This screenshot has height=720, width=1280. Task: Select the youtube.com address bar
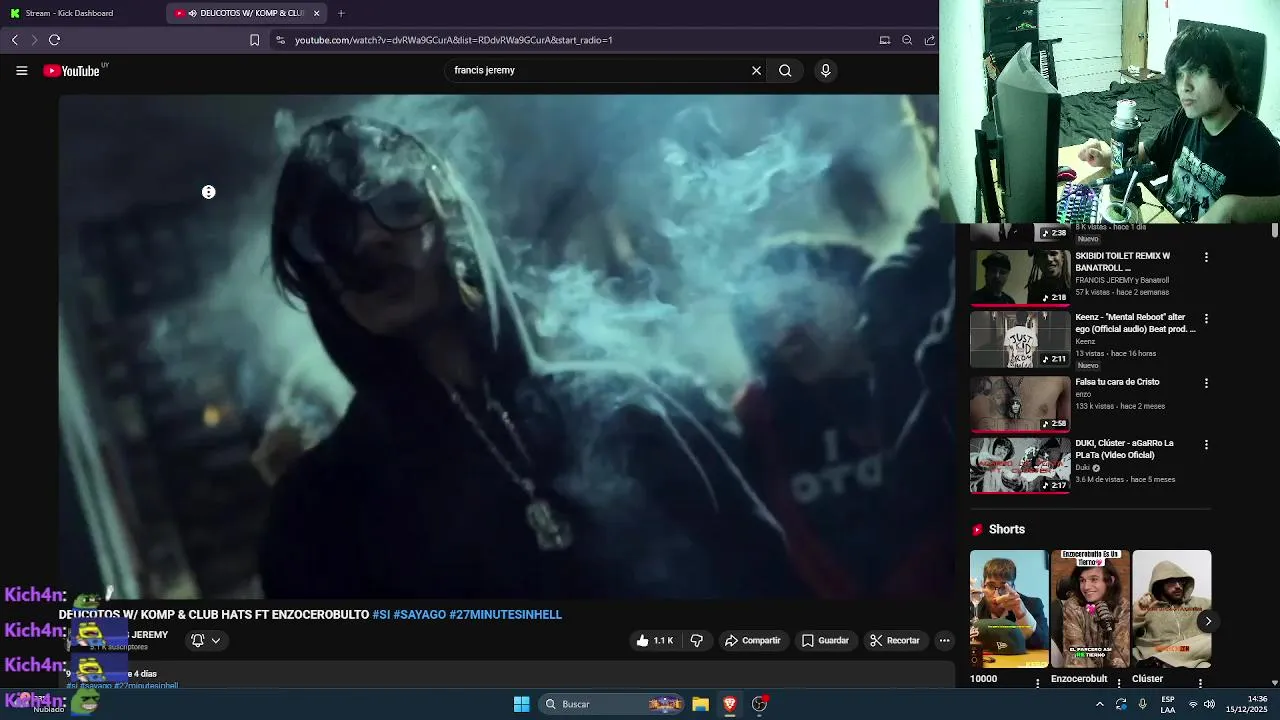(x=580, y=40)
